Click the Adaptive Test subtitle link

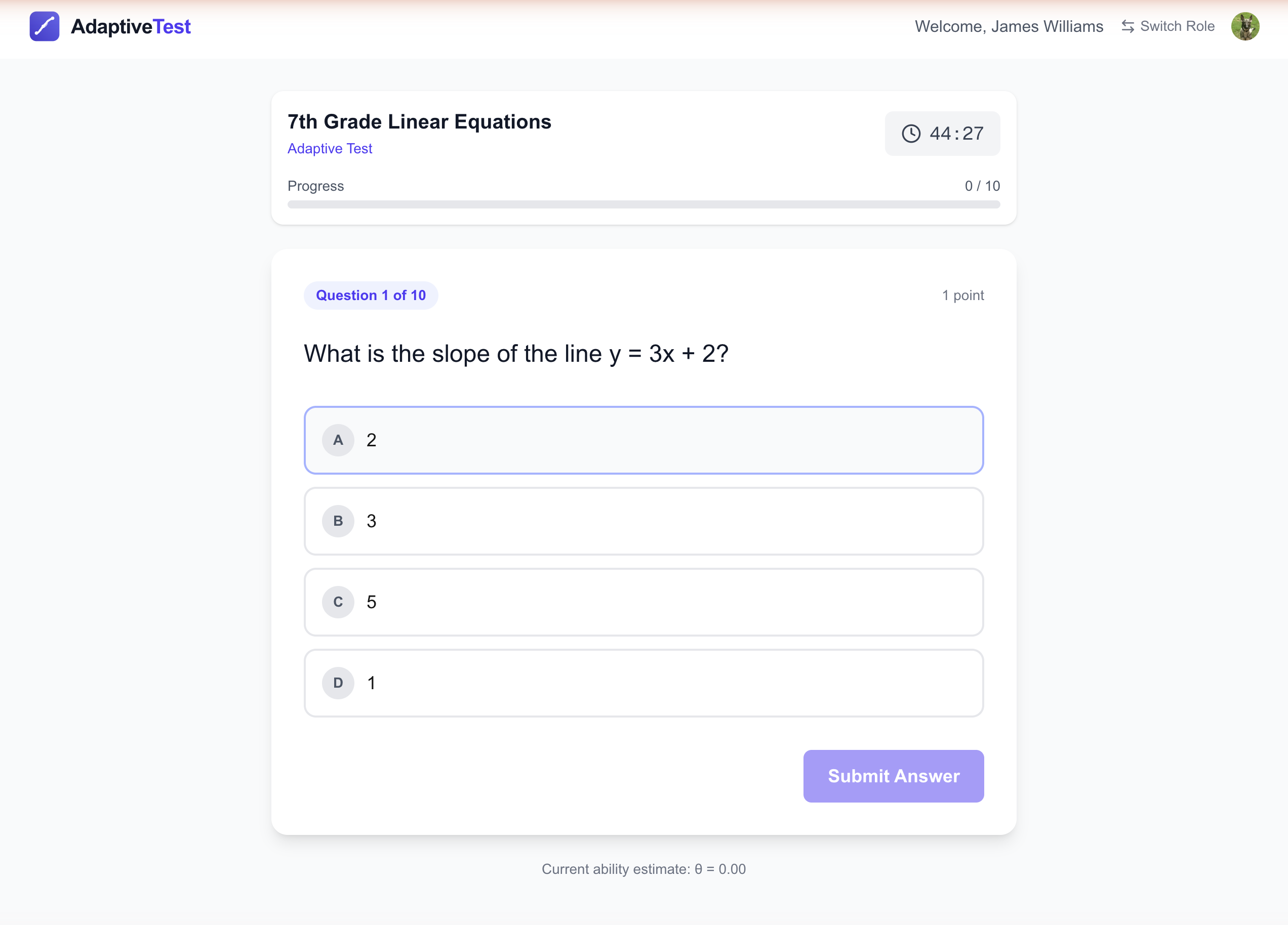(x=330, y=149)
